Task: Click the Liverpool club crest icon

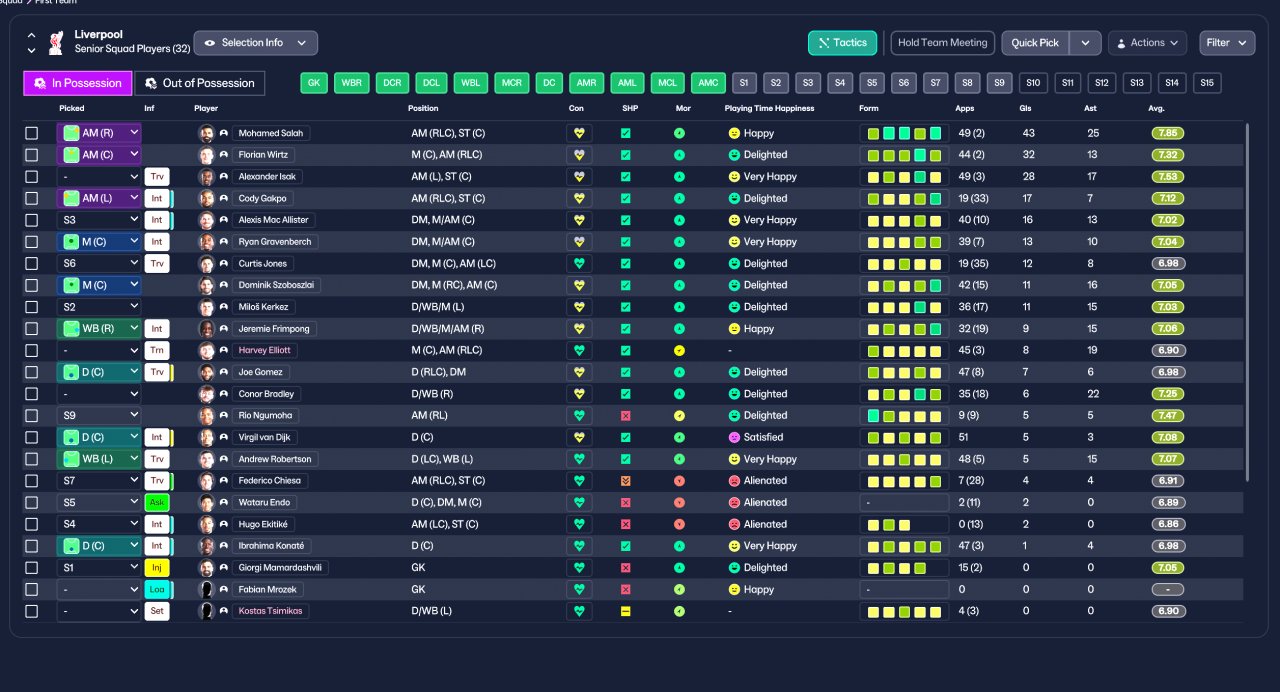Action: tap(57, 42)
